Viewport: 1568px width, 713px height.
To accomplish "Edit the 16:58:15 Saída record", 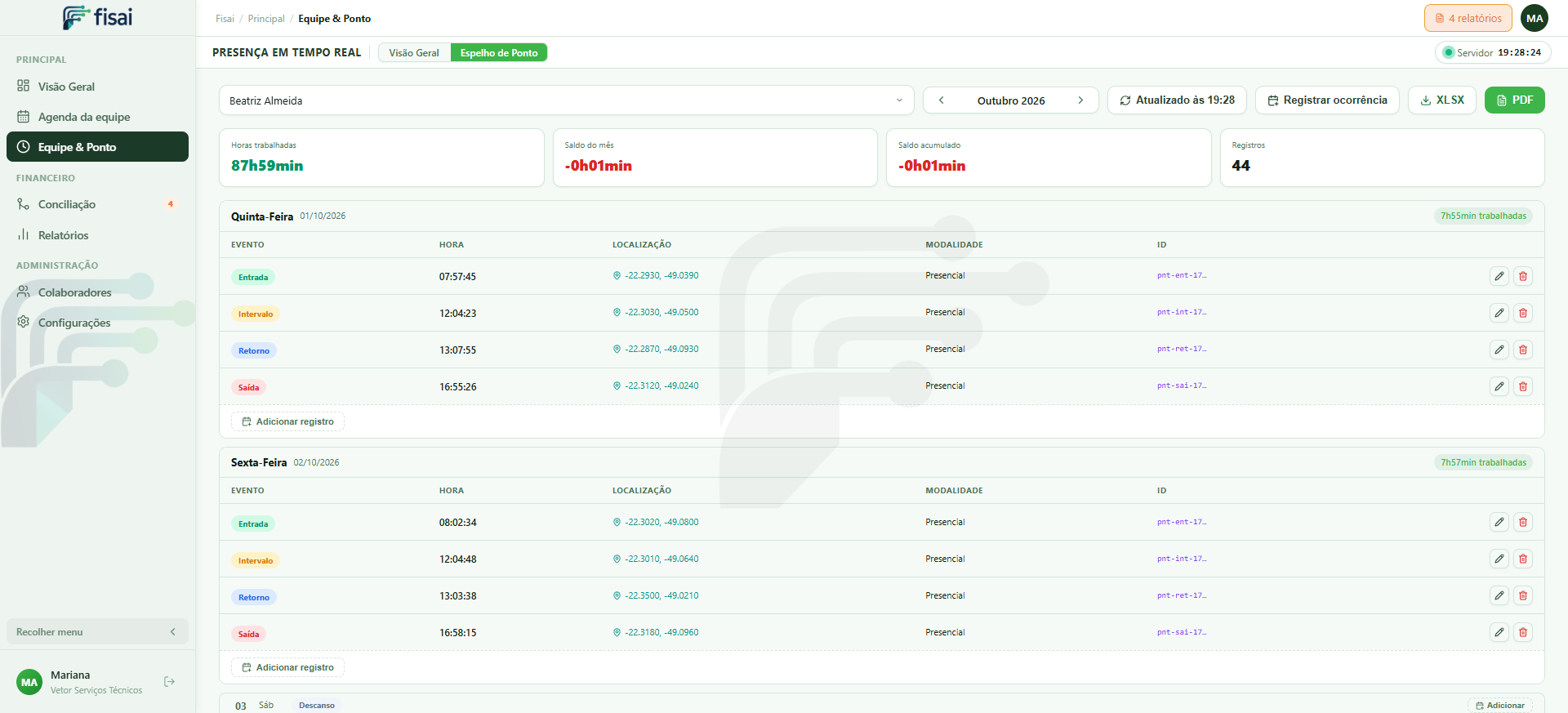I will 1499,632.
